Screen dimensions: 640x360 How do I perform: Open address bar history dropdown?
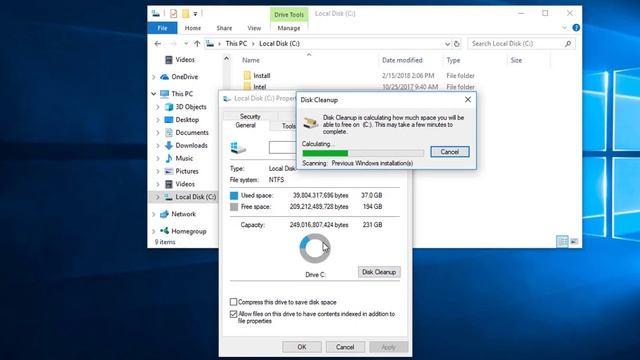coord(447,44)
